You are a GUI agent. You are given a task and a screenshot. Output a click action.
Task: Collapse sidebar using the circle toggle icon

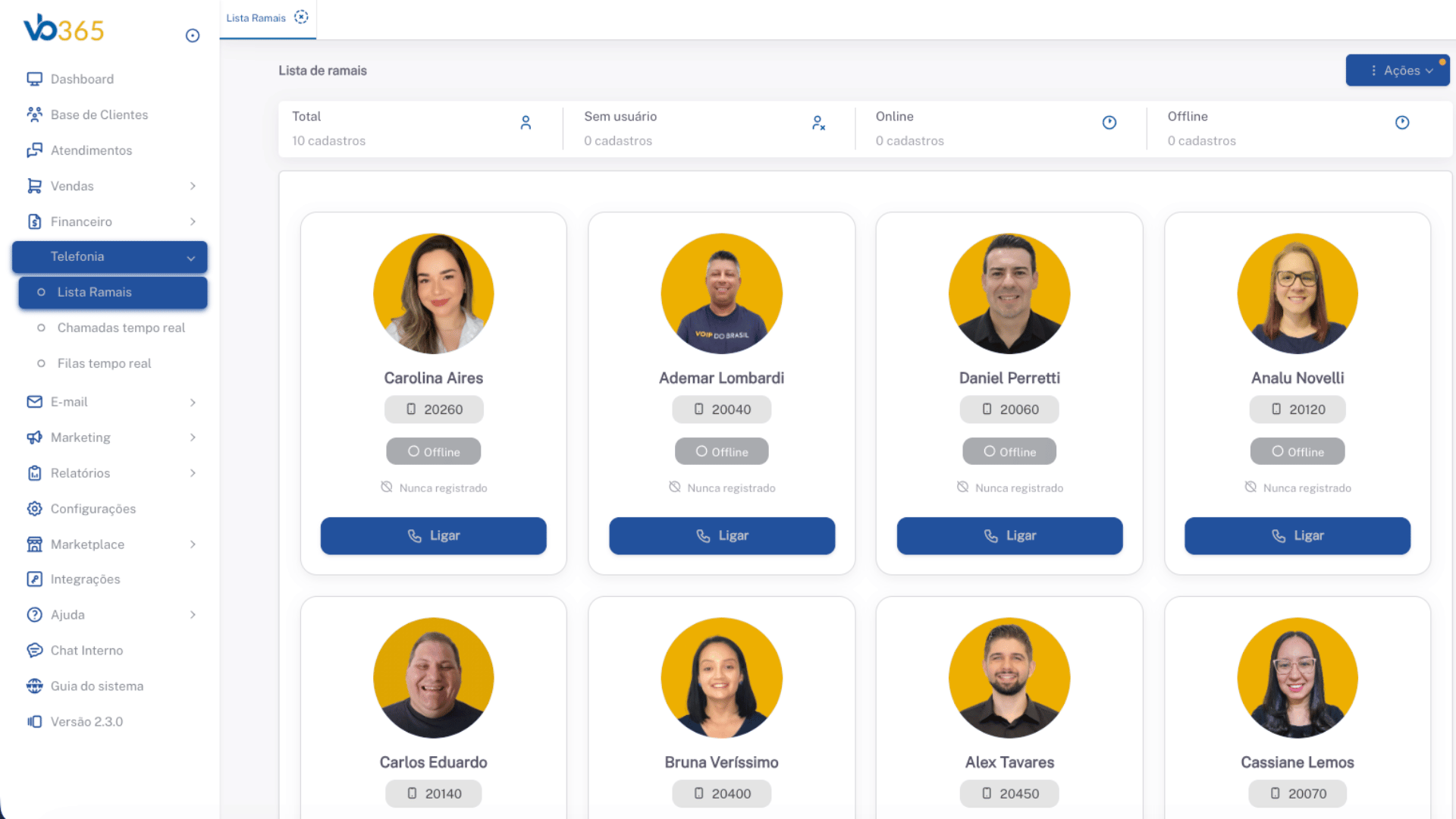pos(193,36)
